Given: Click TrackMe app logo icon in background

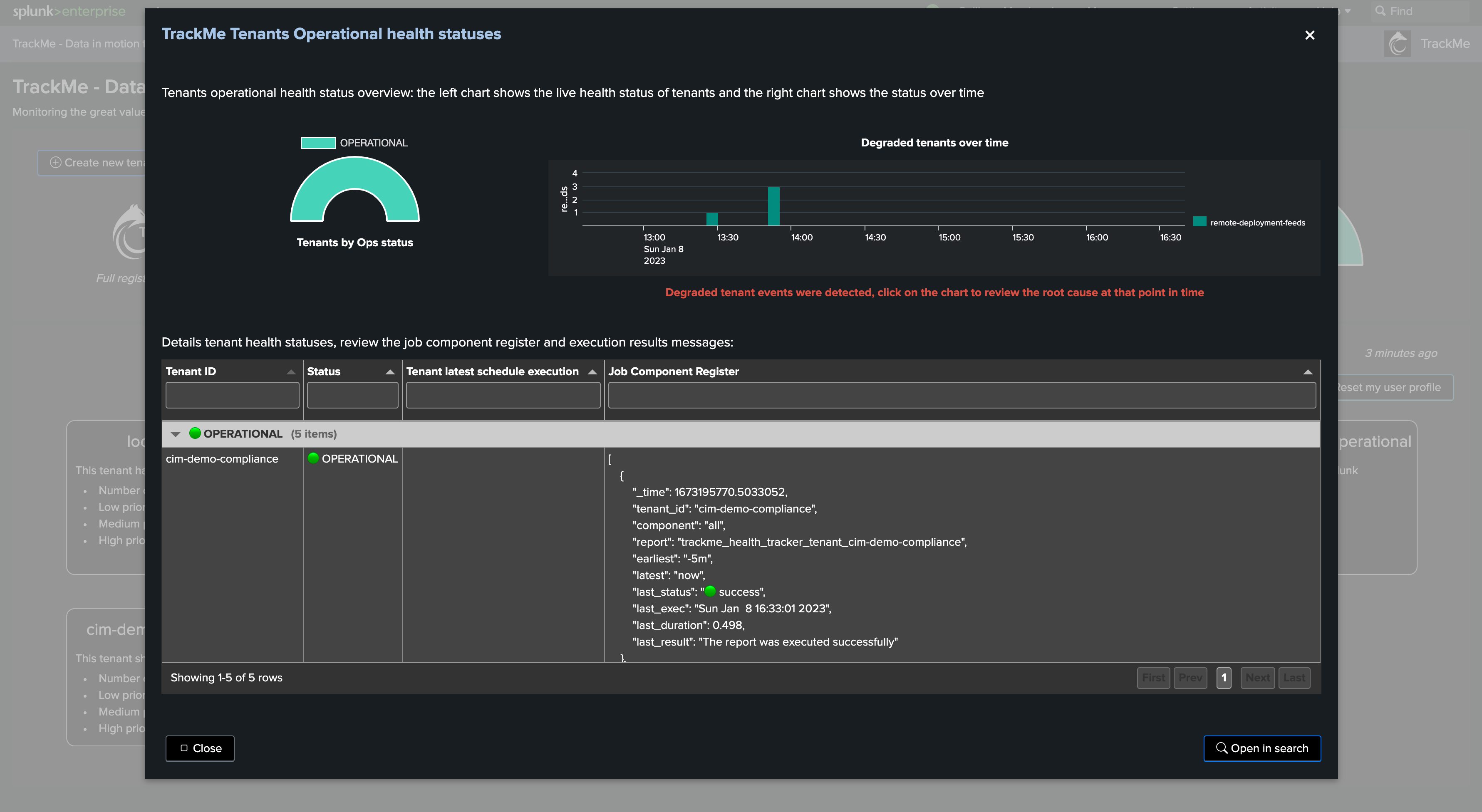Looking at the screenshot, I should pyautogui.click(x=1397, y=44).
